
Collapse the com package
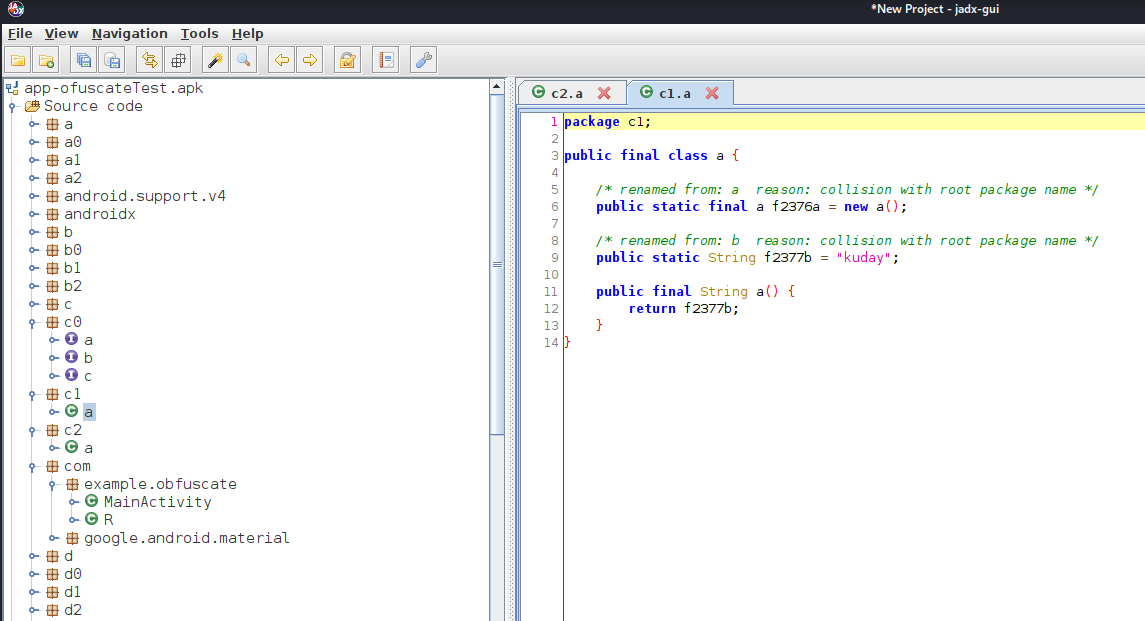click(x=33, y=466)
